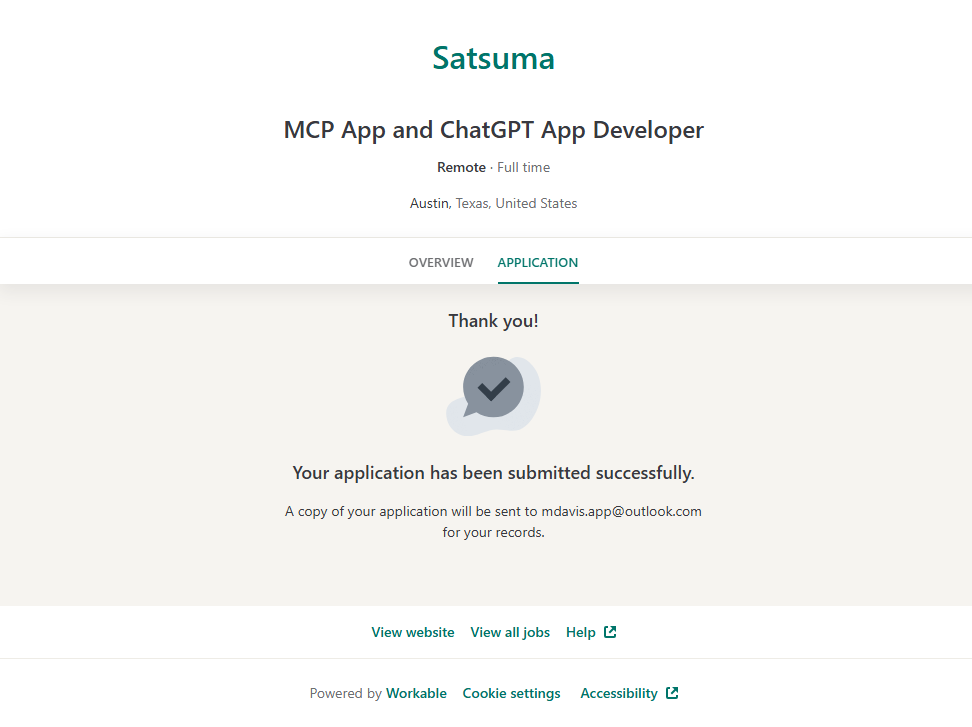Click the external link icon beside Help
This screenshot has height=727, width=972.
point(611,632)
